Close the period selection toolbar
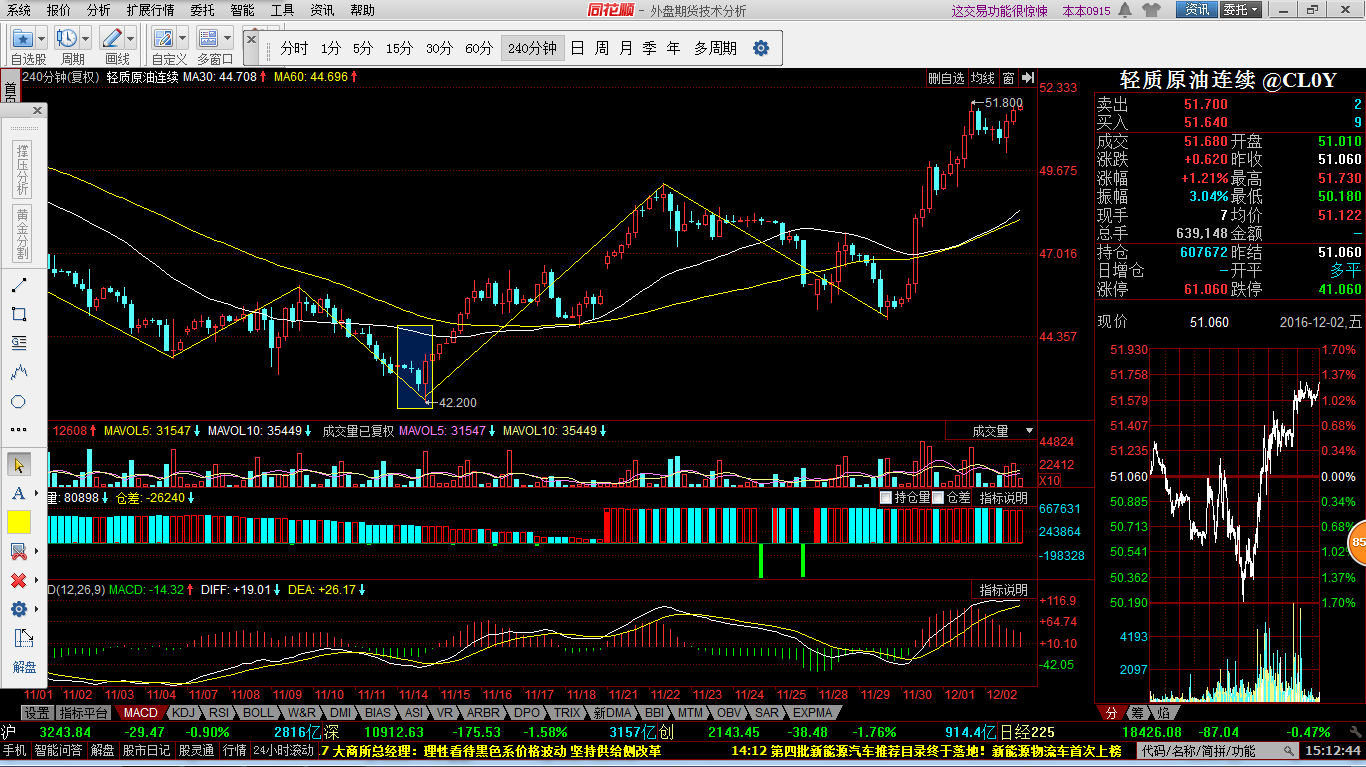Image resolution: width=1366 pixels, height=767 pixels. click(251, 37)
